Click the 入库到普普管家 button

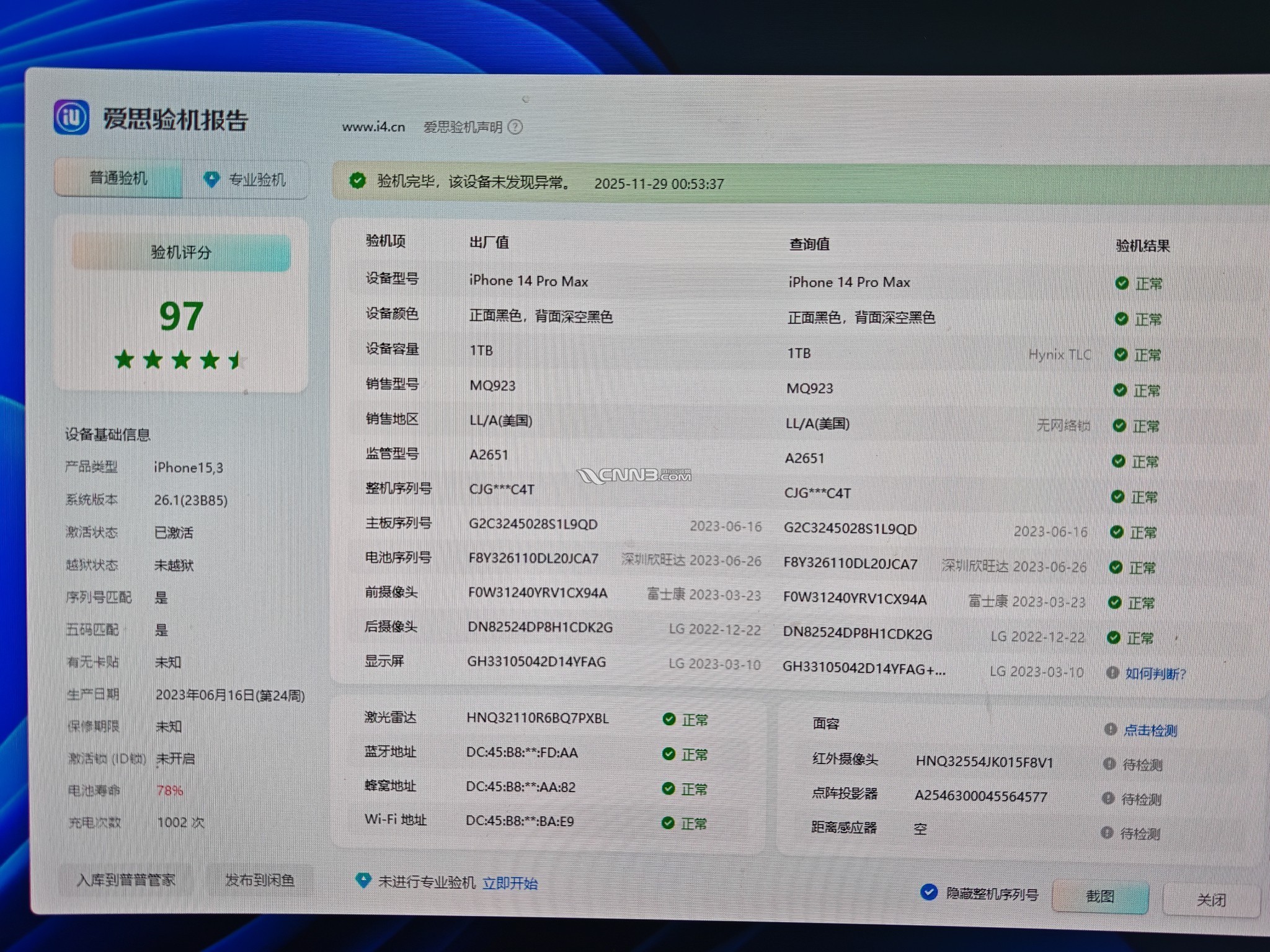click(x=126, y=880)
